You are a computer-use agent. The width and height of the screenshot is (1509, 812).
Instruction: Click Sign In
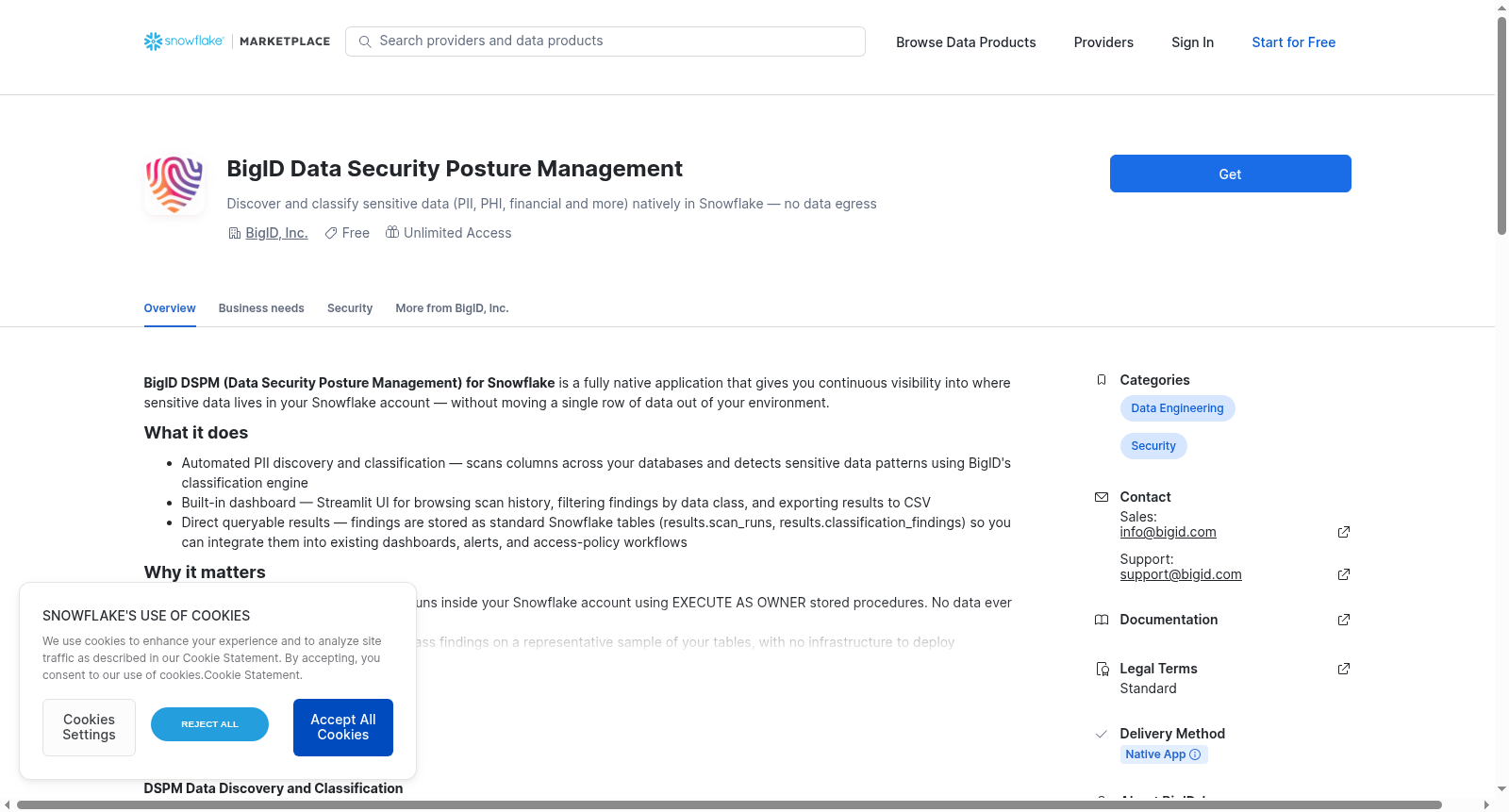(x=1192, y=42)
